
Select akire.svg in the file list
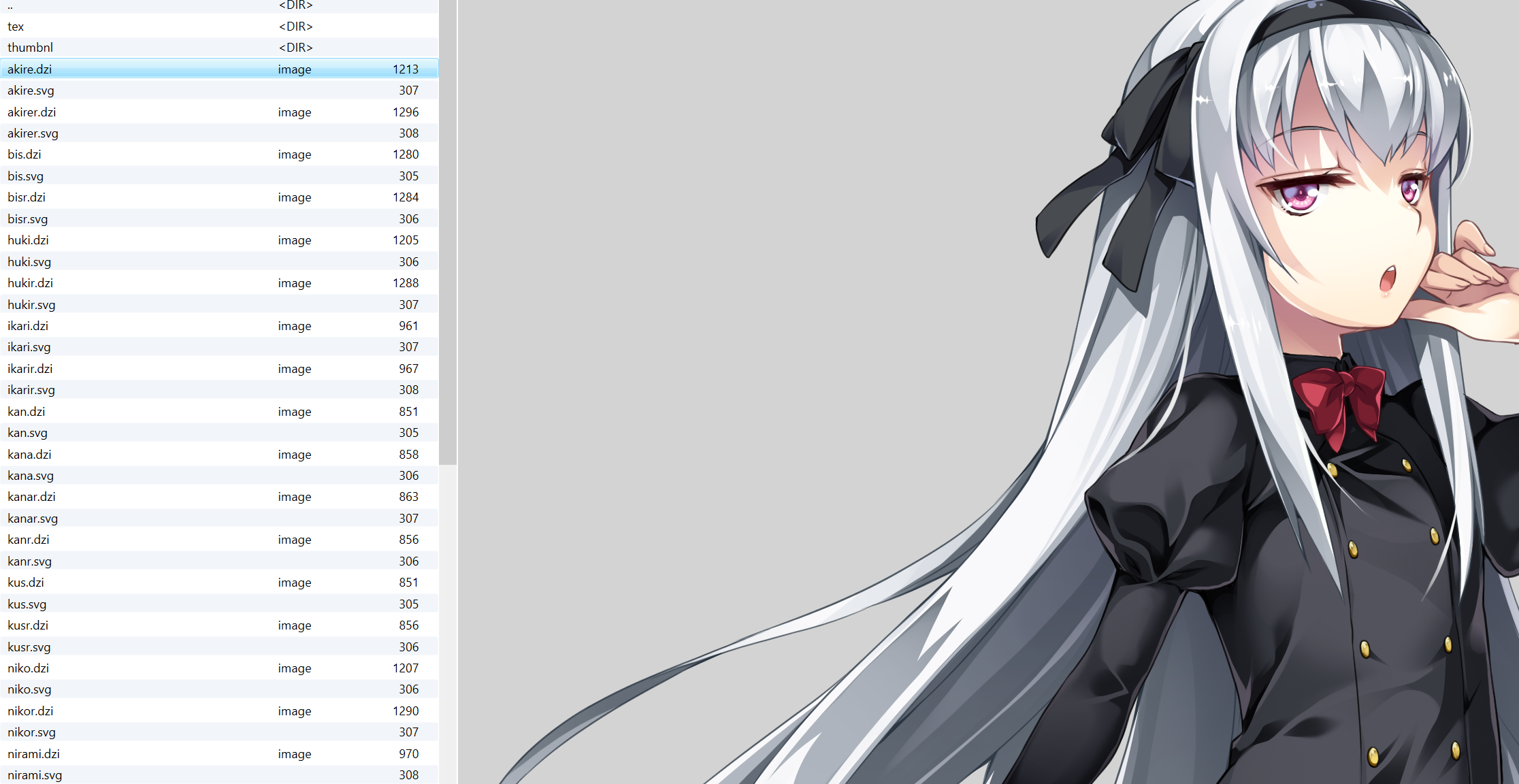[31, 91]
